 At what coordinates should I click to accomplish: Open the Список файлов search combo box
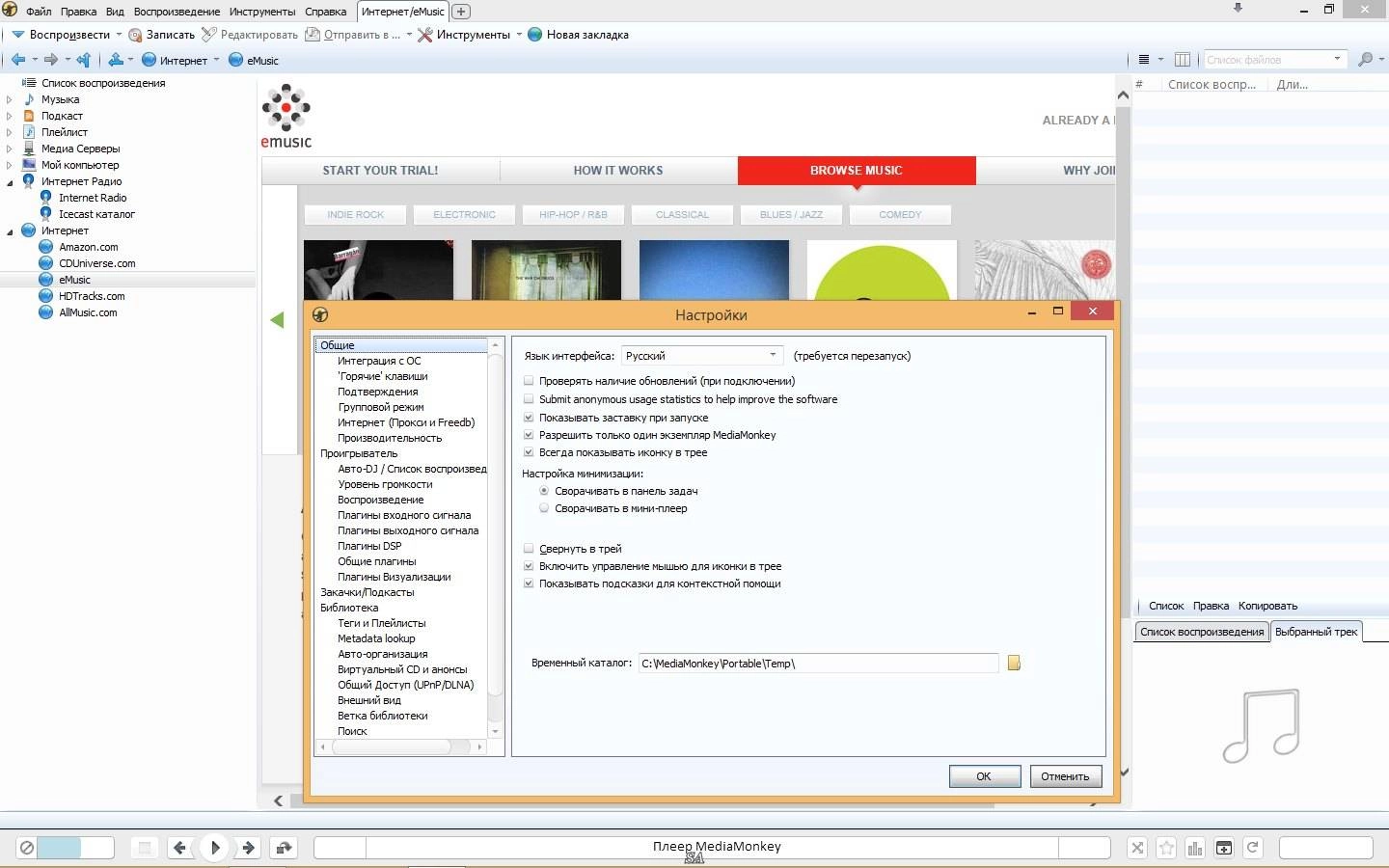click(1275, 60)
